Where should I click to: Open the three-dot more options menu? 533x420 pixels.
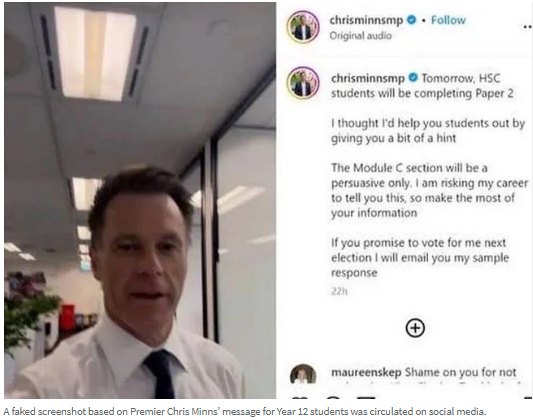point(528,27)
